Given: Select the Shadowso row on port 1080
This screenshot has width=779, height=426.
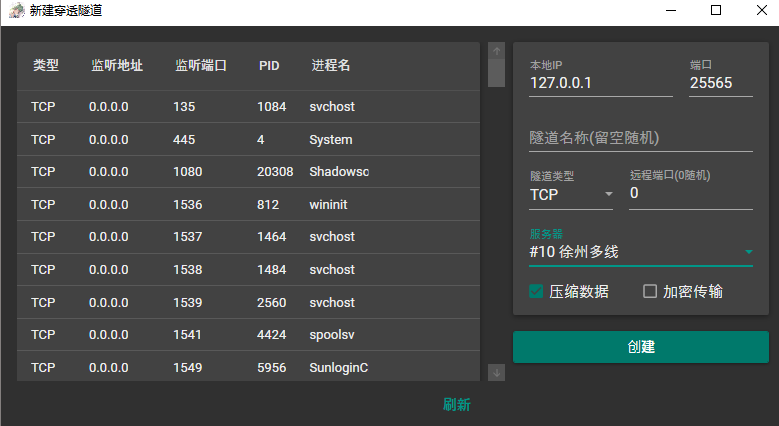Looking at the screenshot, I should (x=248, y=171).
